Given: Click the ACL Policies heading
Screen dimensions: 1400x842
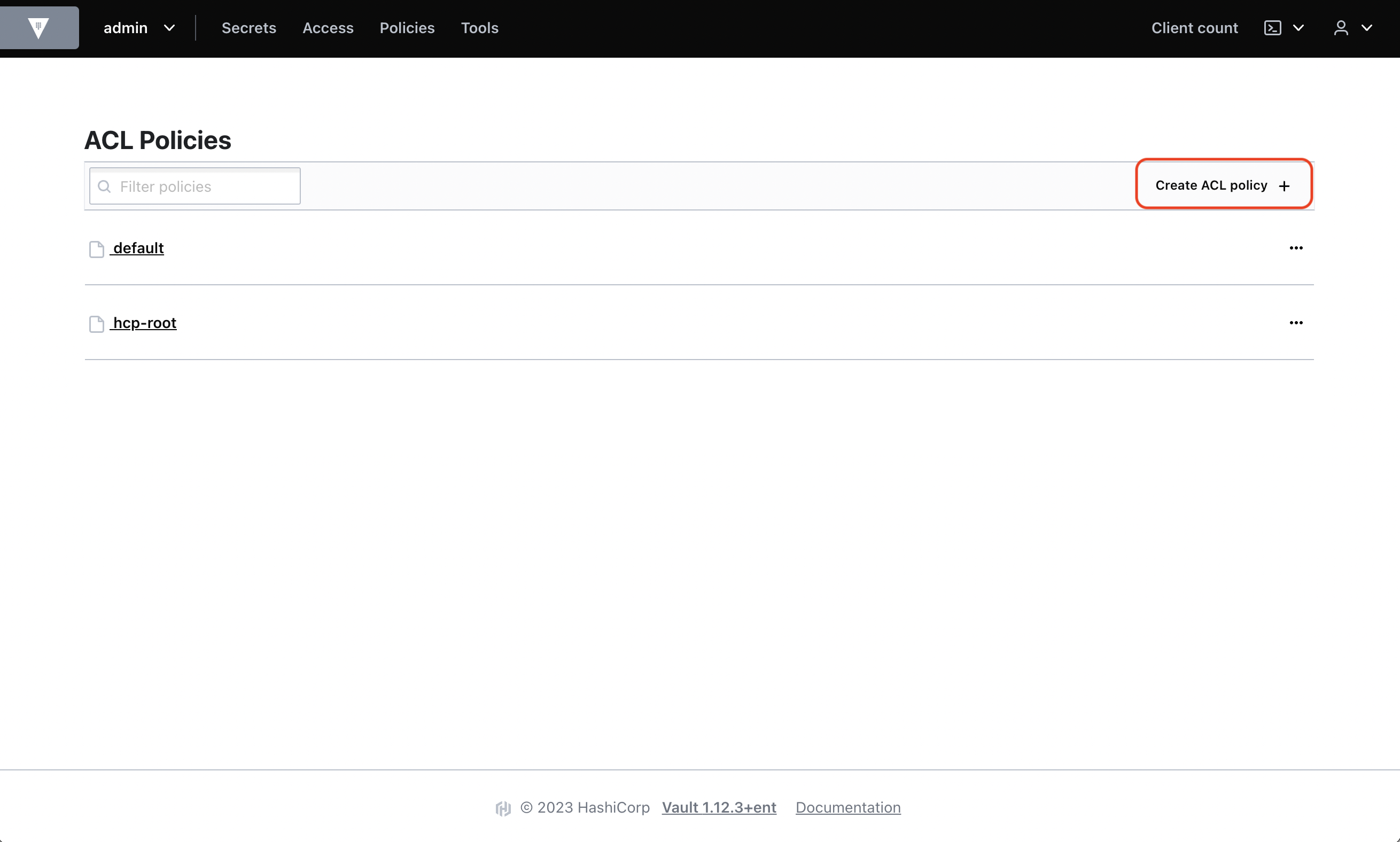Looking at the screenshot, I should pyautogui.click(x=158, y=140).
